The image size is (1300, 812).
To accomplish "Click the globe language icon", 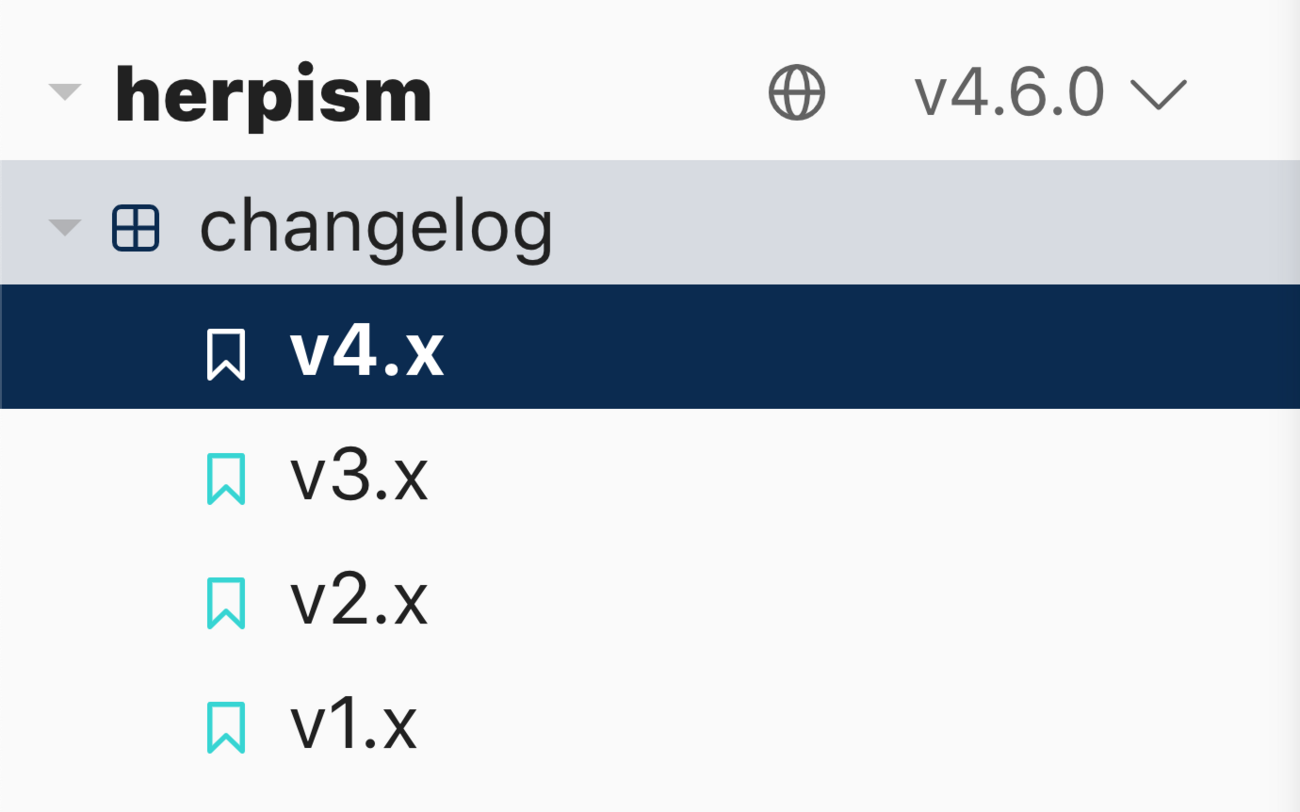I will (x=796, y=93).
